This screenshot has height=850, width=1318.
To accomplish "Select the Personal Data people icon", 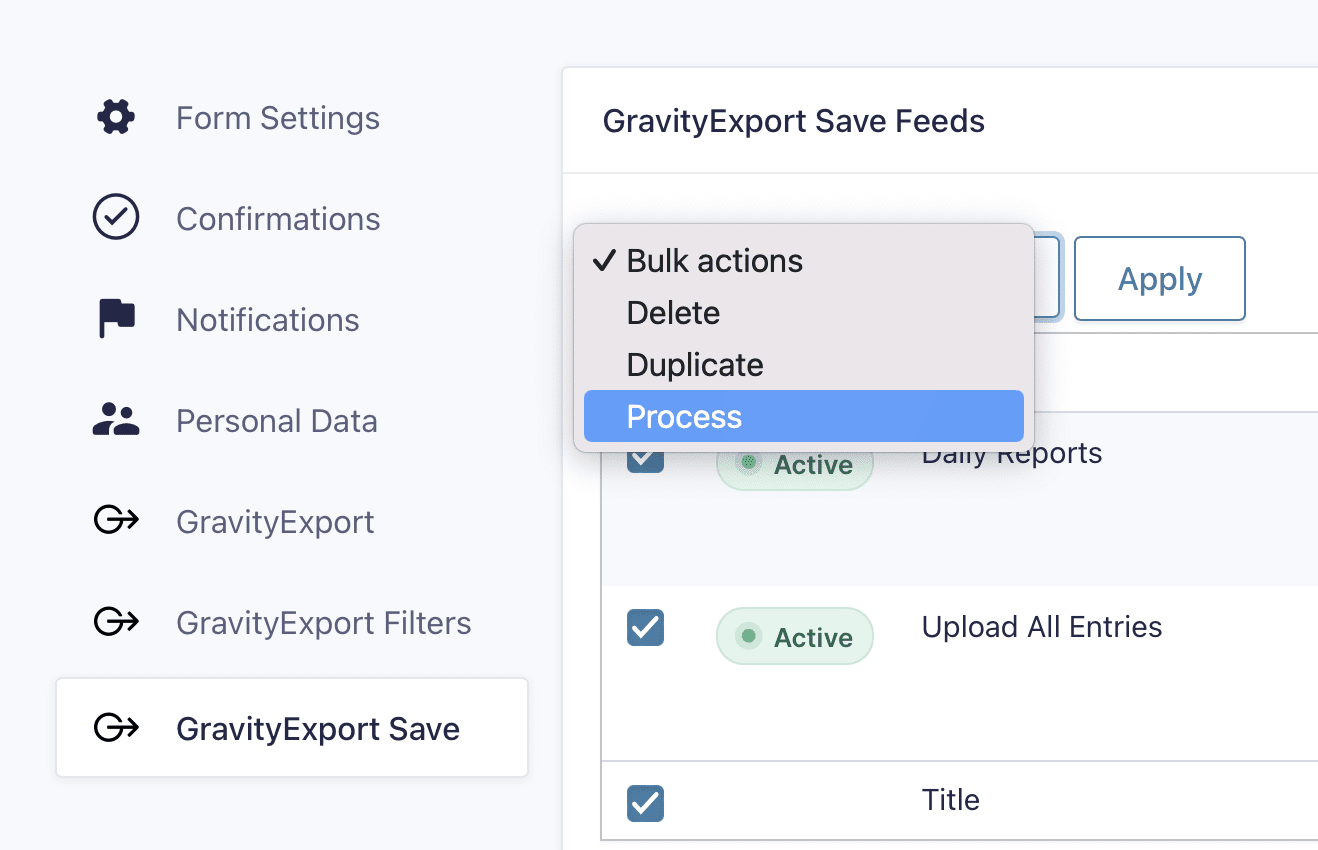I will (115, 420).
